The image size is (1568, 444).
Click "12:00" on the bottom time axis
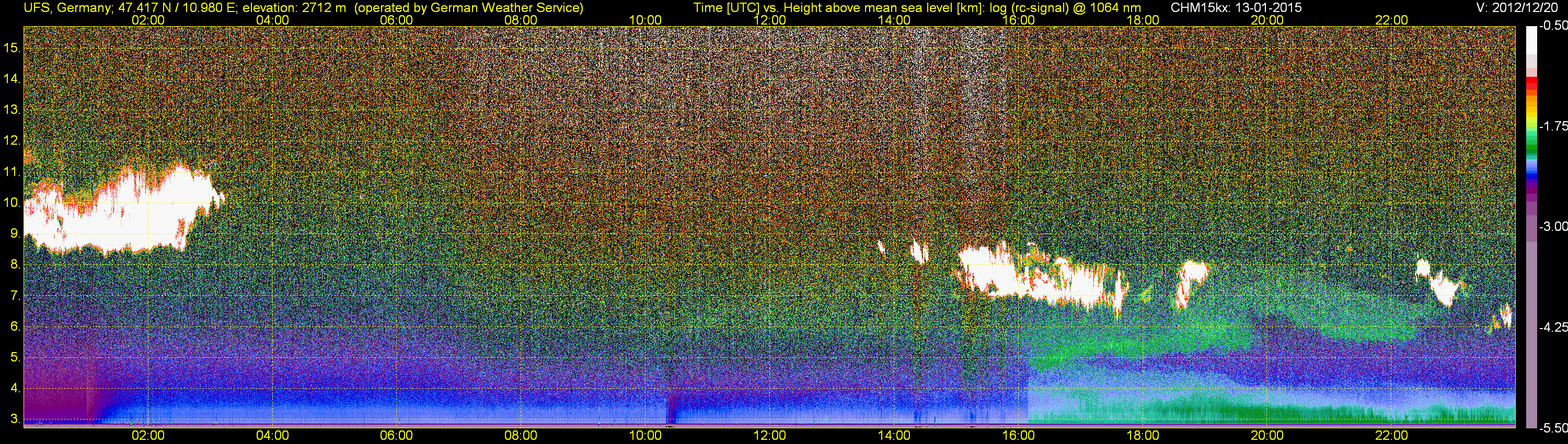[x=769, y=436]
